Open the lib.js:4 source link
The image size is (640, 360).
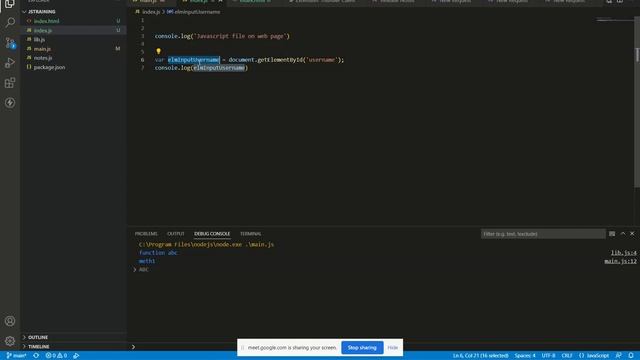(624, 253)
